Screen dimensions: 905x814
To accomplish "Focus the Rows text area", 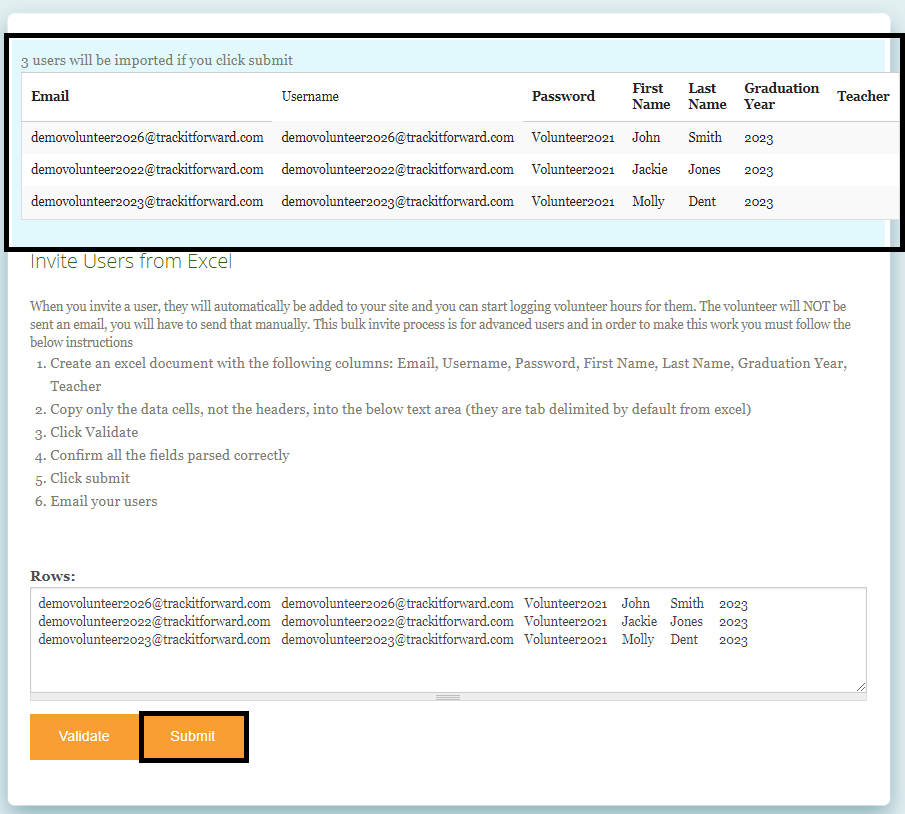I will click(x=448, y=640).
